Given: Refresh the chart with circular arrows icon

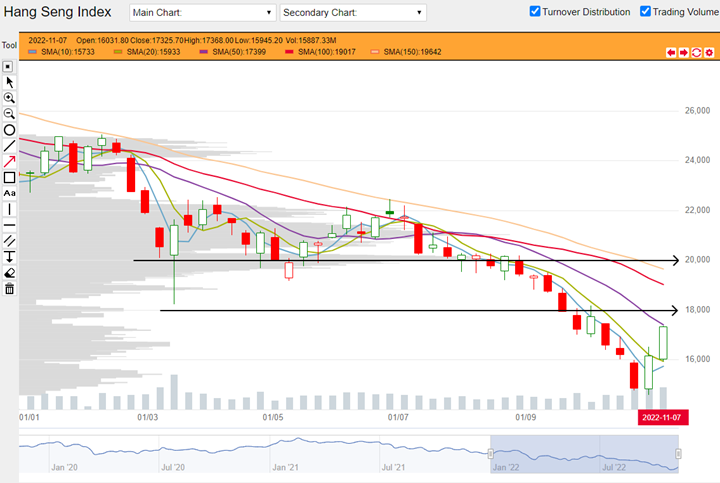Looking at the screenshot, I should click(697, 52).
